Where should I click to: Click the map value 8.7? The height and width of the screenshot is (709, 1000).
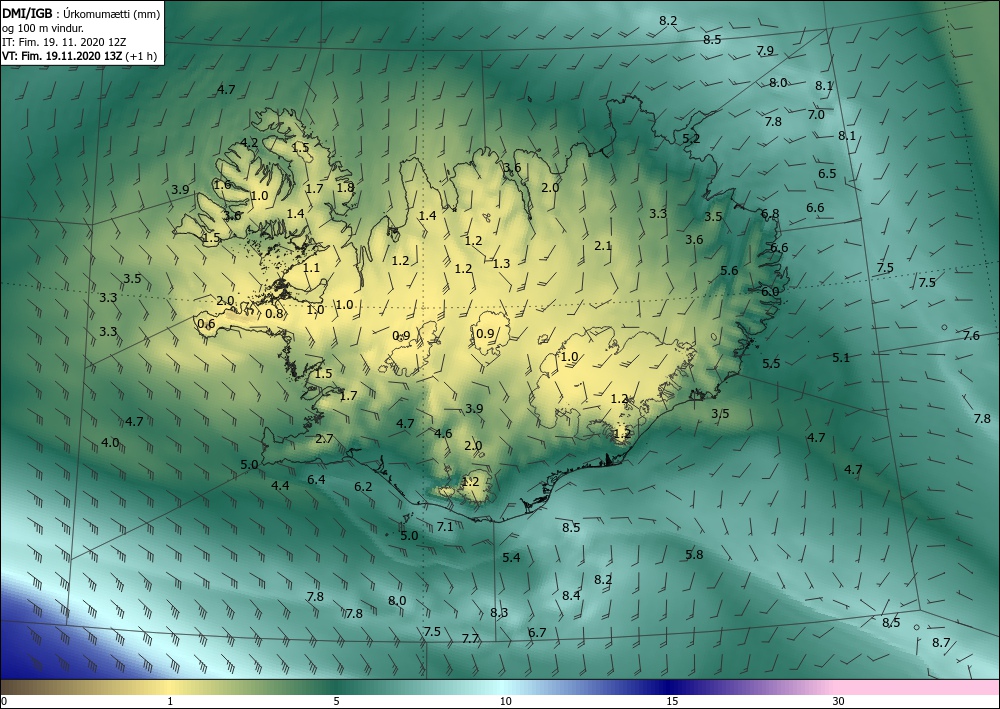point(941,643)
